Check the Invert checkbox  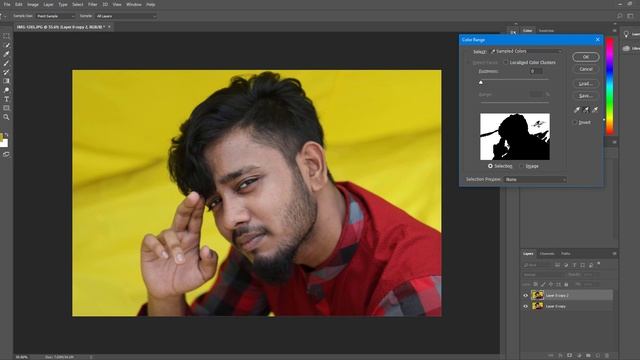575,122
